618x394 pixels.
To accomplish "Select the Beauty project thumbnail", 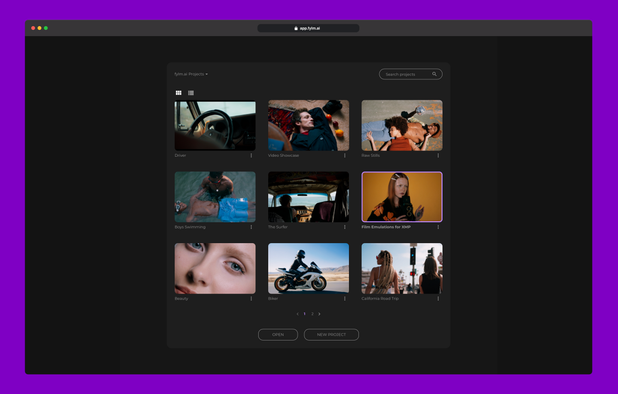I will tap(215, 268).
